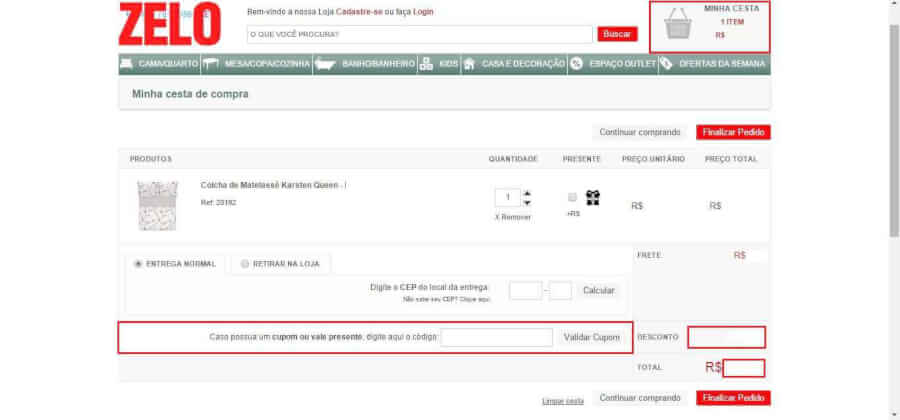Click the bed icon for Cama/Quarto
The width and height of the screenshot is (900, 420).
[126, 64]
